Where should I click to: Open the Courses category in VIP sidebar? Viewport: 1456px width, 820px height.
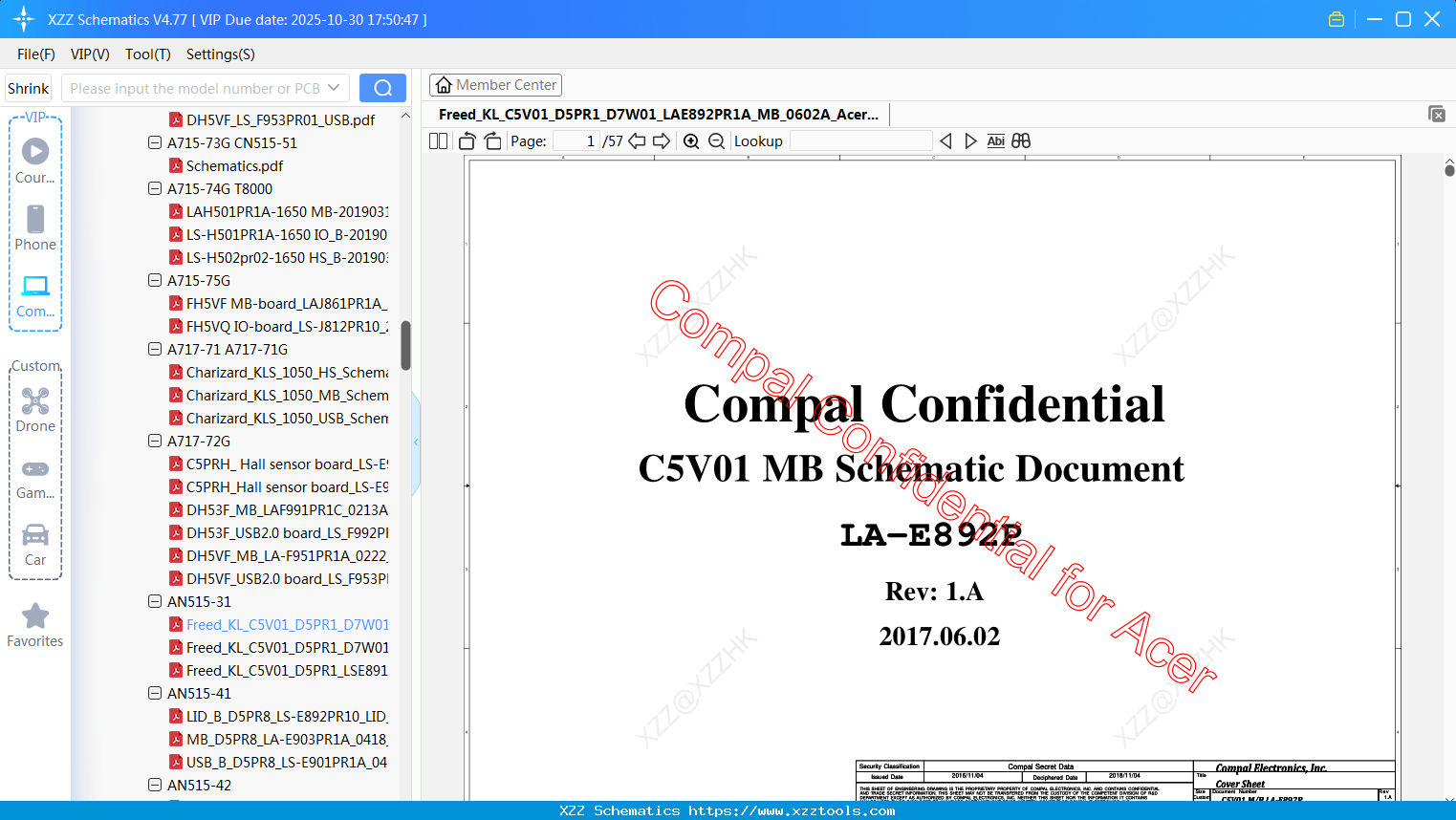tap(35, 162)
